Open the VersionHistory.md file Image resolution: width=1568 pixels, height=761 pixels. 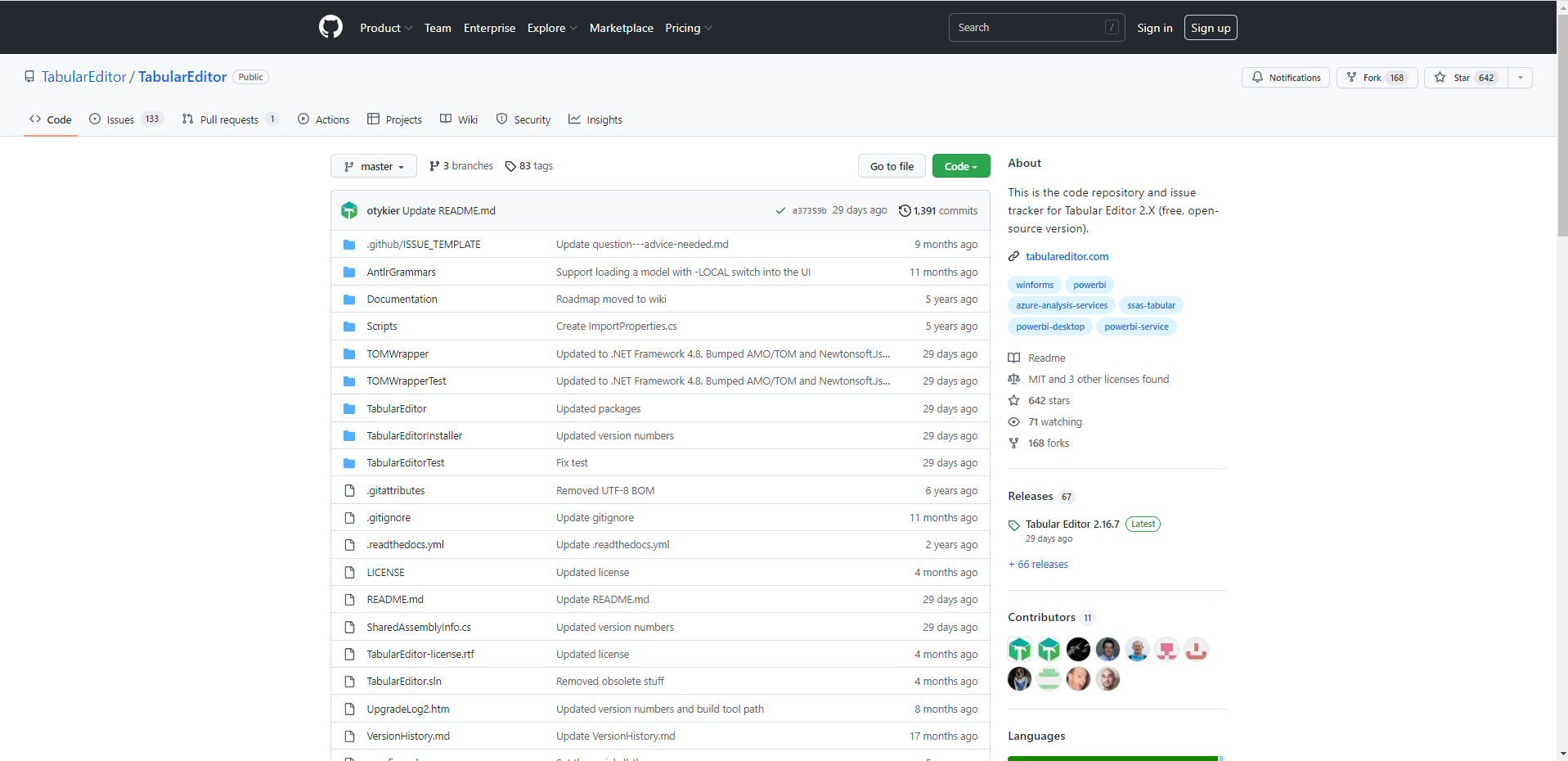(408, 736)
